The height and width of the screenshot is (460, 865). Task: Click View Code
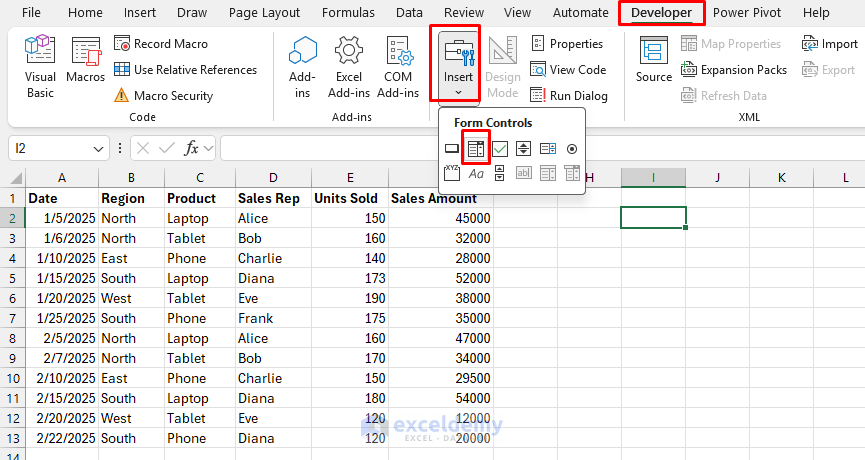[x=568, y=69]
